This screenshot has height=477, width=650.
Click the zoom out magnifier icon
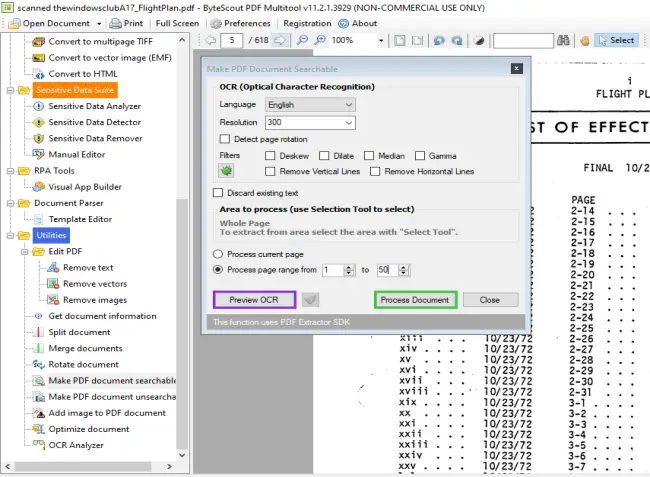click(303, 40)
